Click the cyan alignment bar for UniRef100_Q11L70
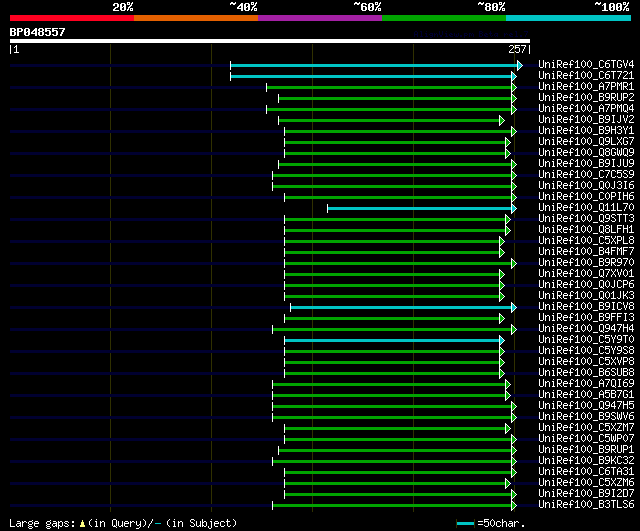The height and width of the screenshot is (531, 640). click(420, 209)
